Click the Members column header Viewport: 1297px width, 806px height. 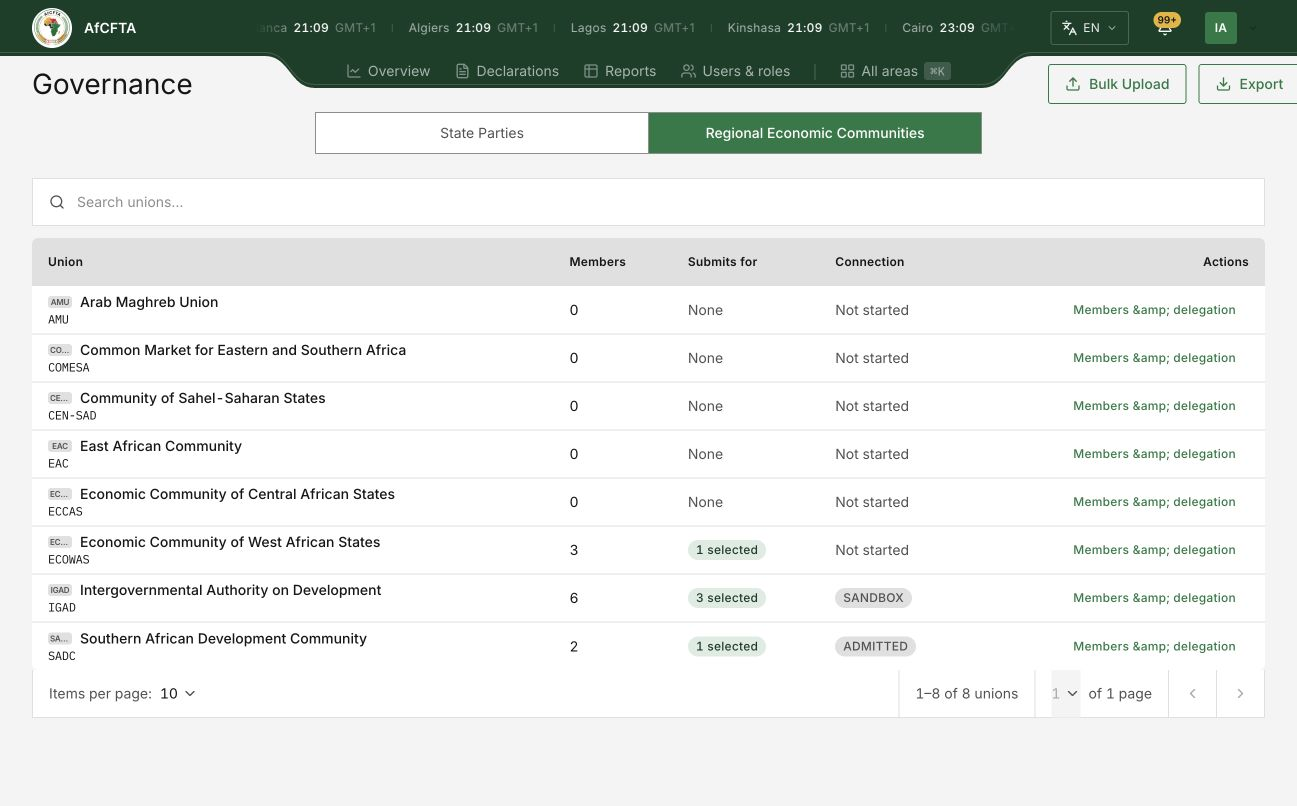(597, 262)
